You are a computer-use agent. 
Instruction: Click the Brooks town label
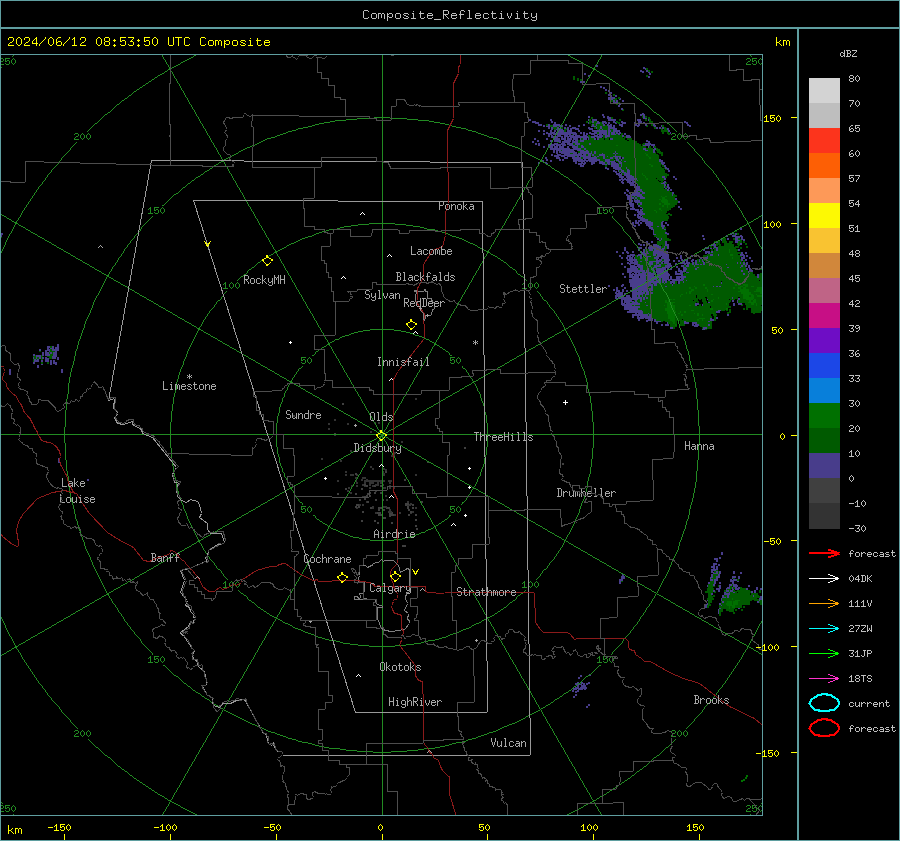tap(711, 700)
